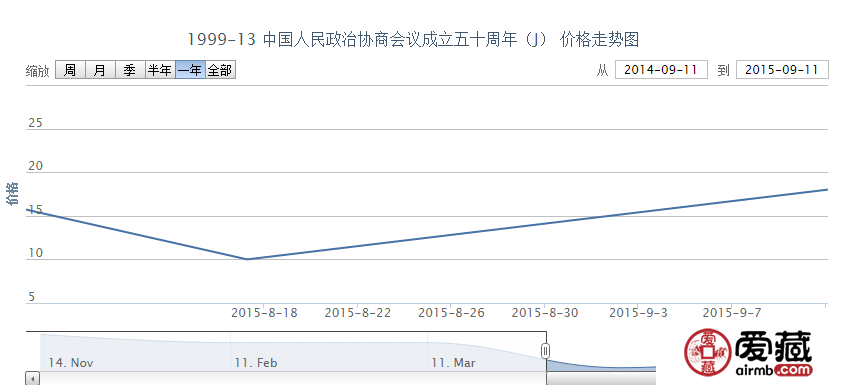Select the 一年 (one year) zoom button
841x385 pixels.
coord(190,70)
